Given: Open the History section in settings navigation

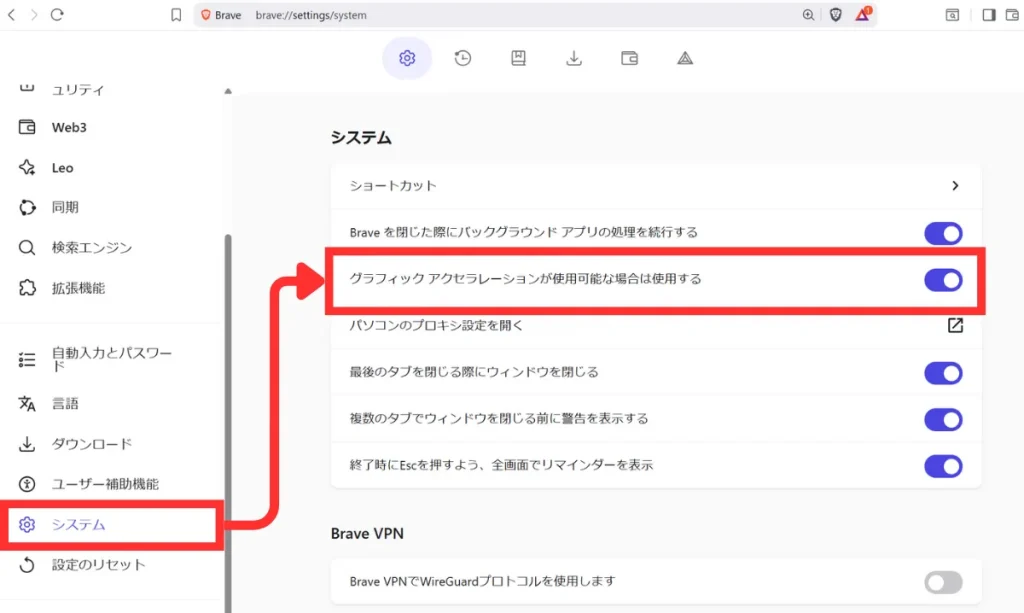Looking at the screenshot, I should (462, 58).
